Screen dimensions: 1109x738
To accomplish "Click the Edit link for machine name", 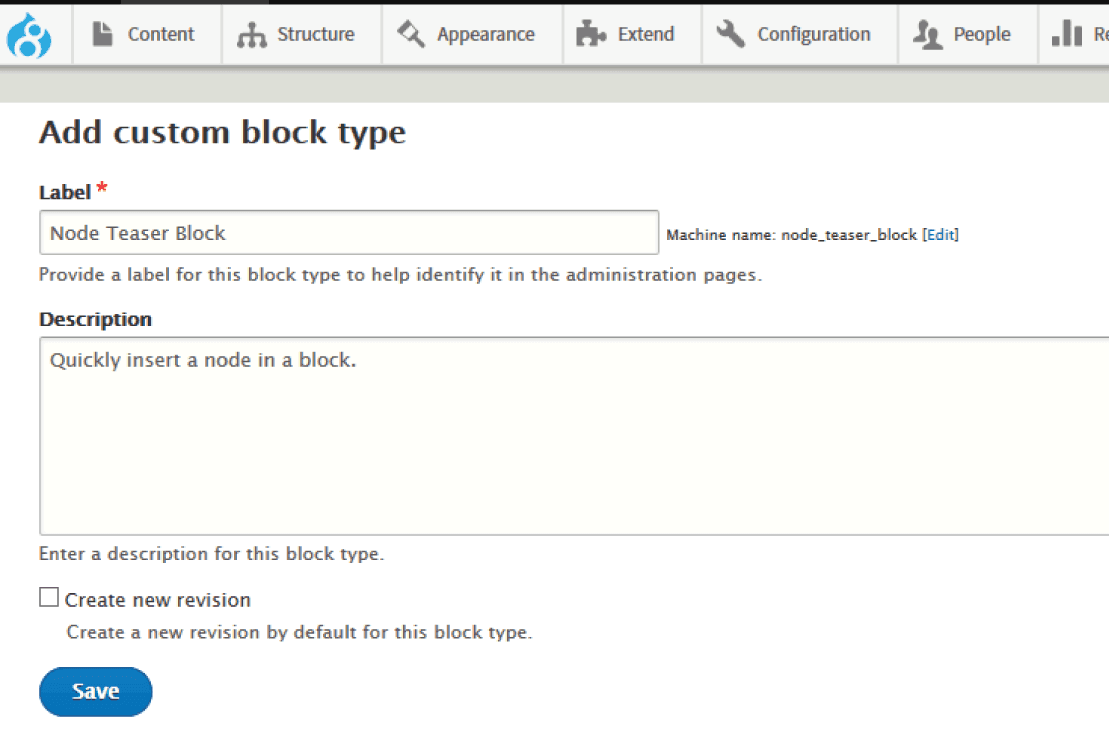I will point(940,235).
